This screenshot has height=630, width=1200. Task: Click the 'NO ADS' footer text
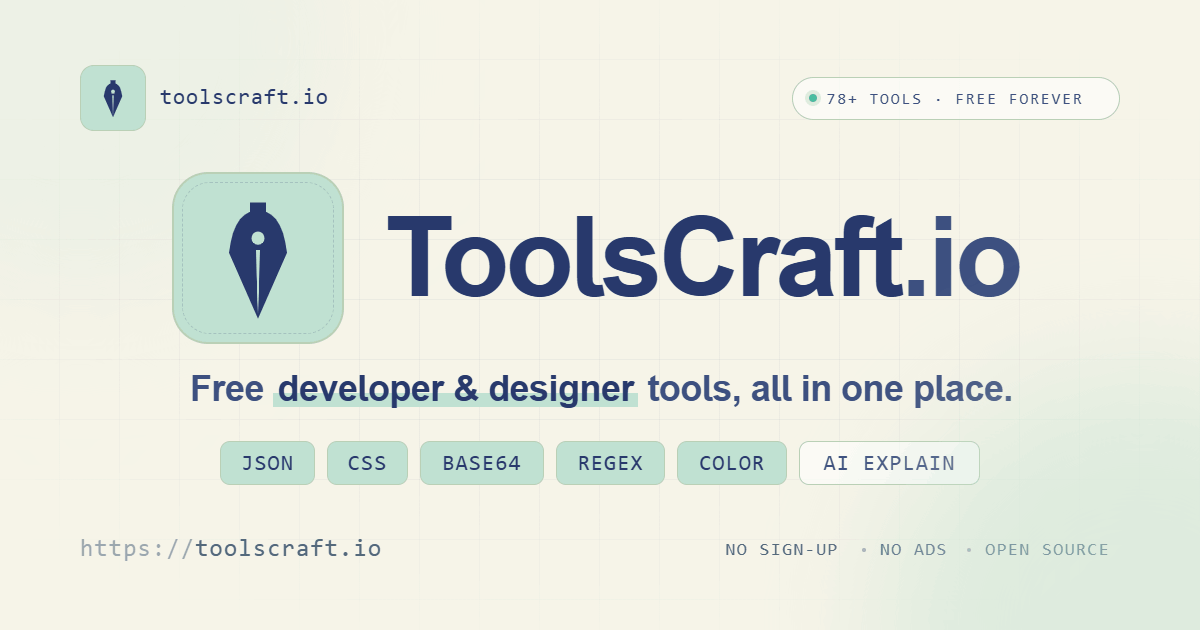pos(913,550)
